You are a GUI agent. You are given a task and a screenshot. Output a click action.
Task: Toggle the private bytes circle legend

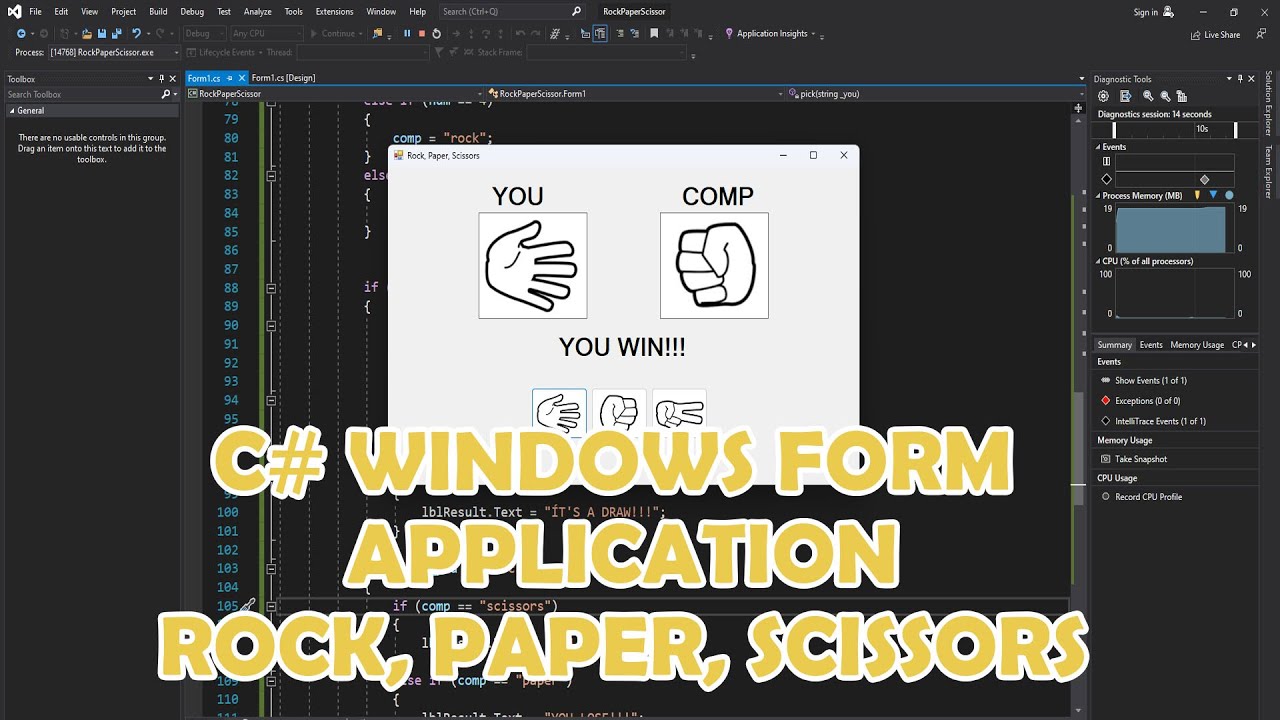pos(1229,195)
